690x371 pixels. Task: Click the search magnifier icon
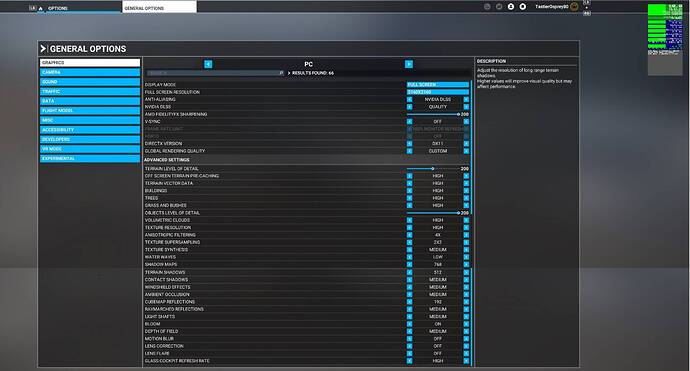[x=281, y=73]
